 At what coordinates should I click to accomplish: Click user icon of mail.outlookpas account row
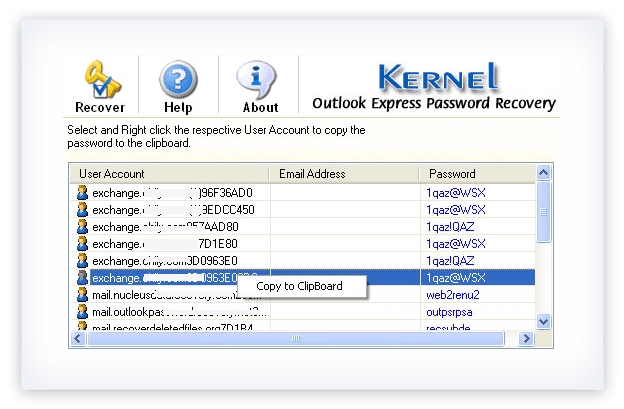point(82,312)
